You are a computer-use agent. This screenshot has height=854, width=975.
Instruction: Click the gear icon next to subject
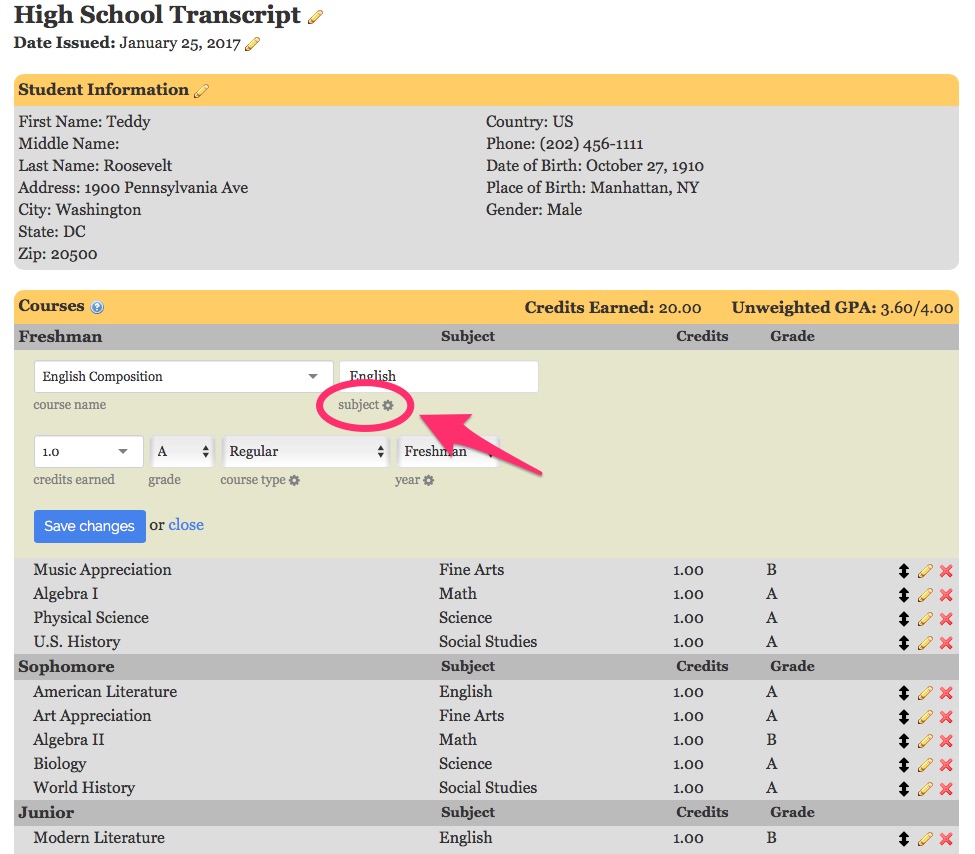pyautogui.click(x=388, y=405)
